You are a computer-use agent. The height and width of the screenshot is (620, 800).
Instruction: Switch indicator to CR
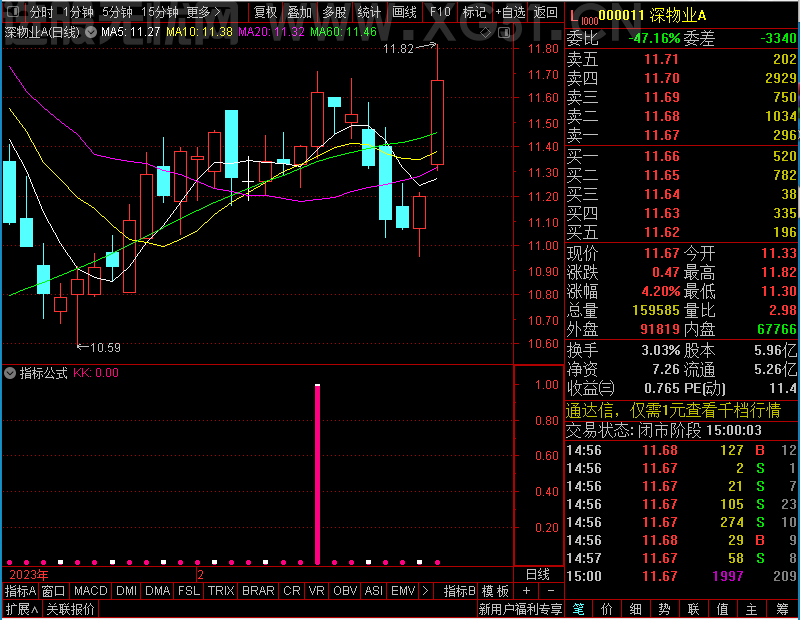click(291, 591)
